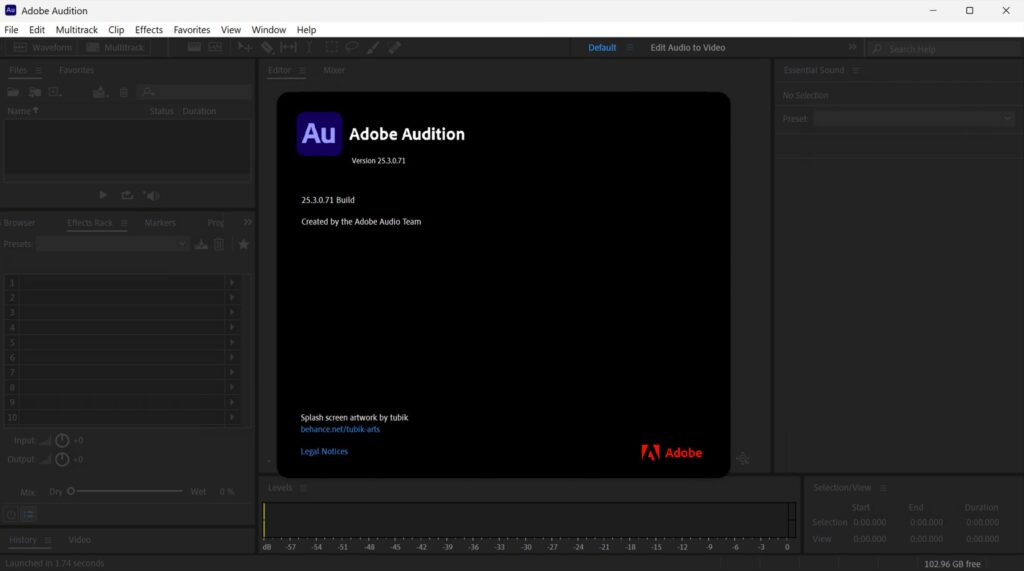Open the Files panel menu icon
Viewport: 1024px width, 571px height.
pos(39,71)
